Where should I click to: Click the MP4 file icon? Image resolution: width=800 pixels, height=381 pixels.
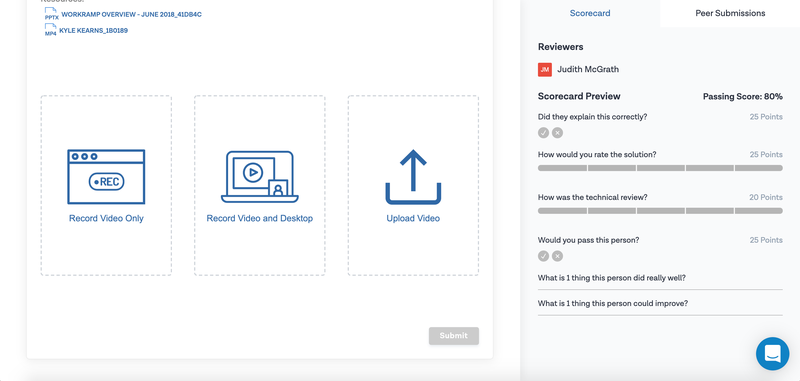51,30
